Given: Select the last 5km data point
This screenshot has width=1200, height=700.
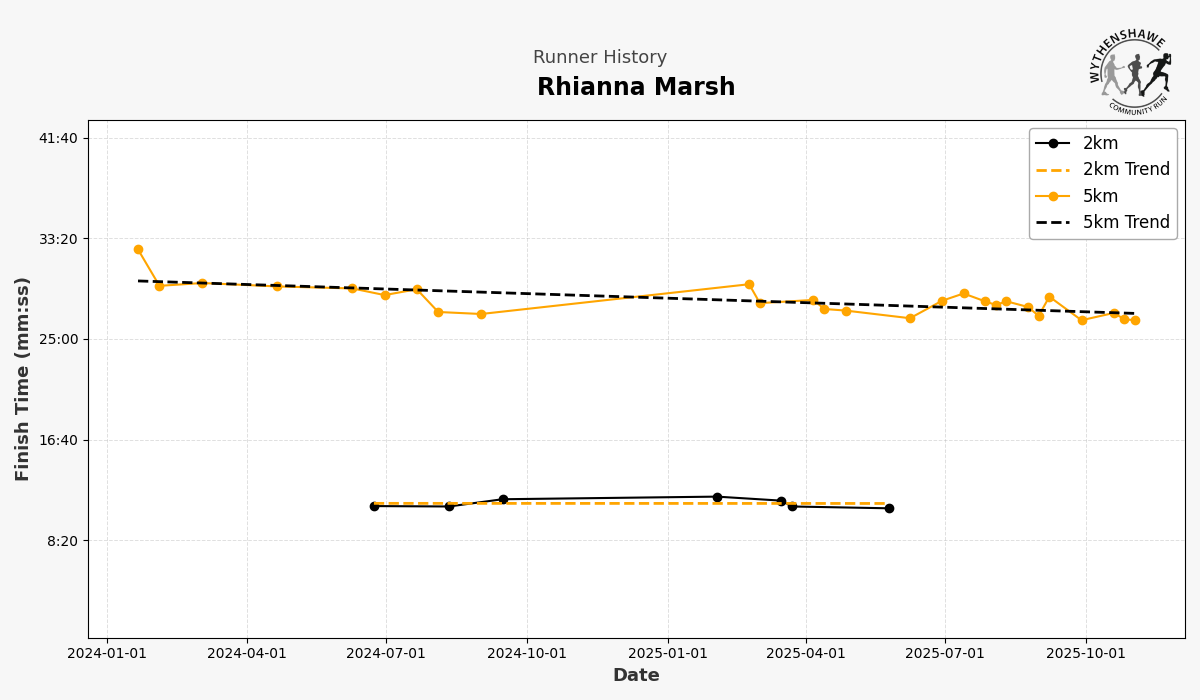Looking at the screenshot, I should click(x=1135, y=320).
